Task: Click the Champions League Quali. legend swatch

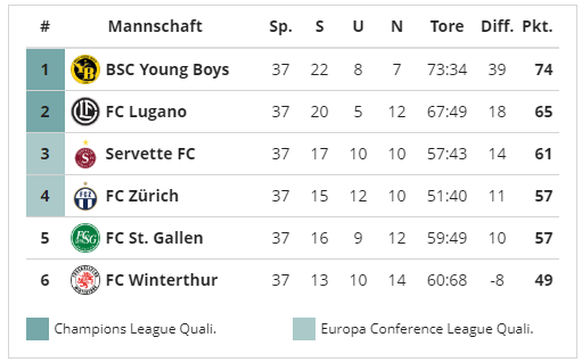Action: (37, 329)
